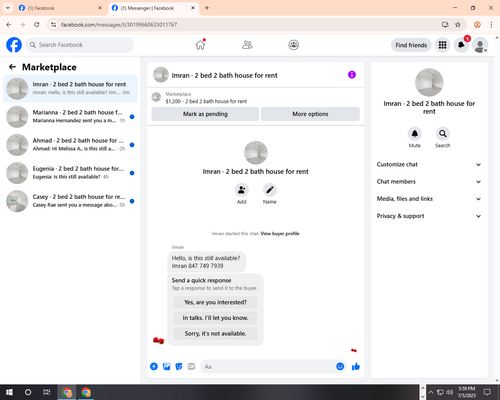This screenshot has width=500, height=400.
Task: Click Find friends button
Action: [x=411, y=45]
